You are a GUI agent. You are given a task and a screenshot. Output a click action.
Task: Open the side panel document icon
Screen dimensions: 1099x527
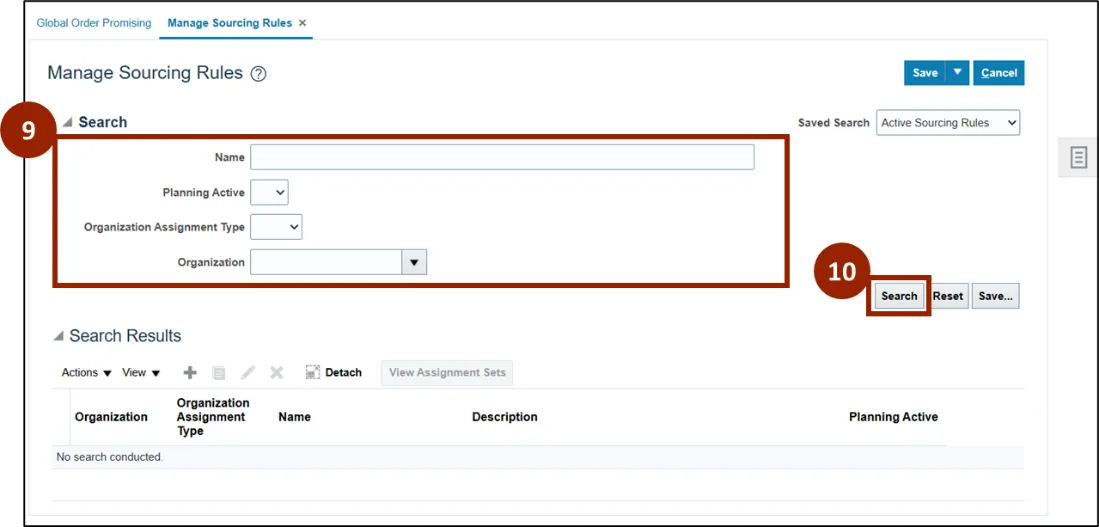pyautogui.click(x=1078, y=158)
